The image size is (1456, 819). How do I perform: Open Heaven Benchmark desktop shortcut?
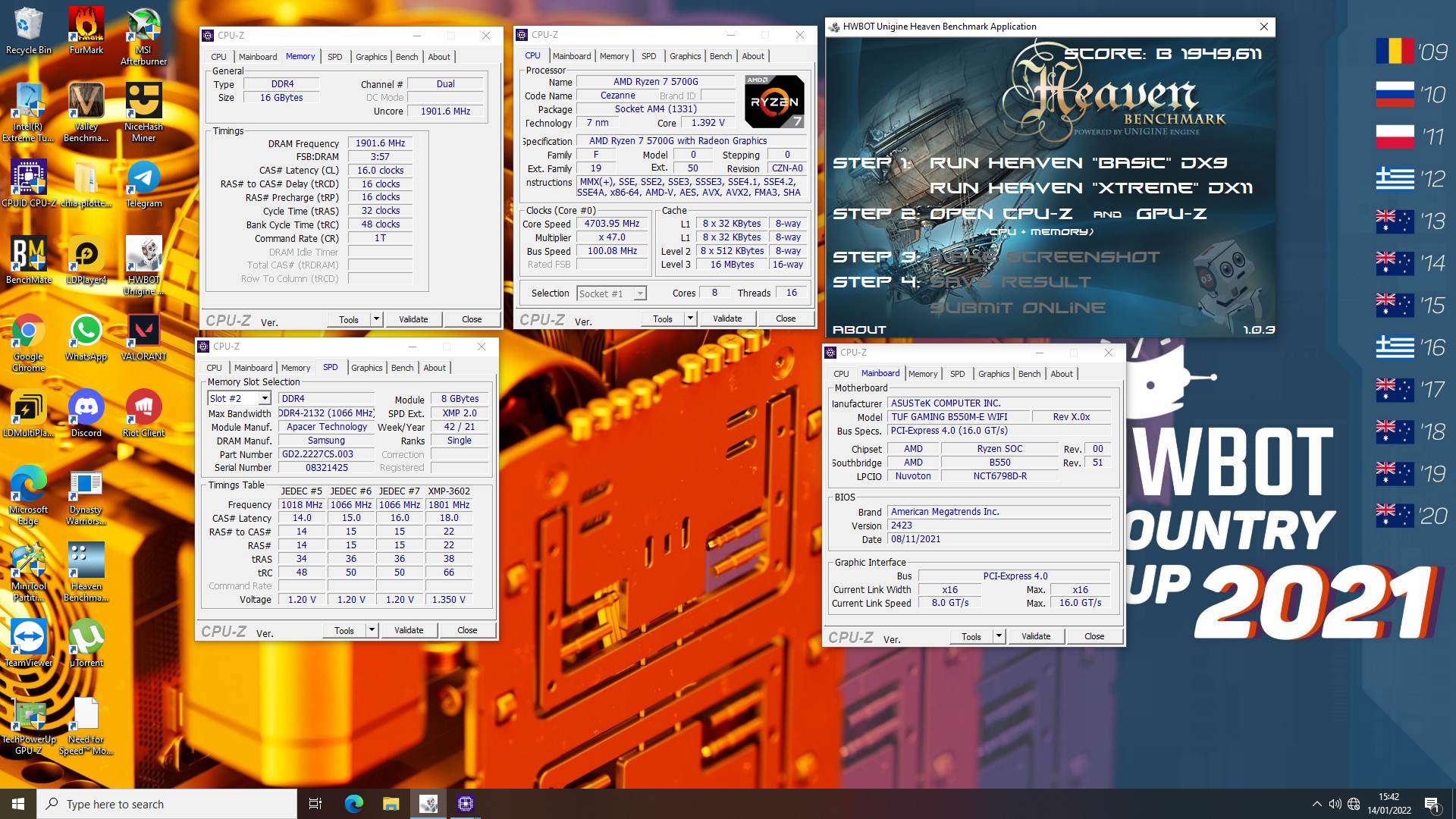click(x=86, y=572)
